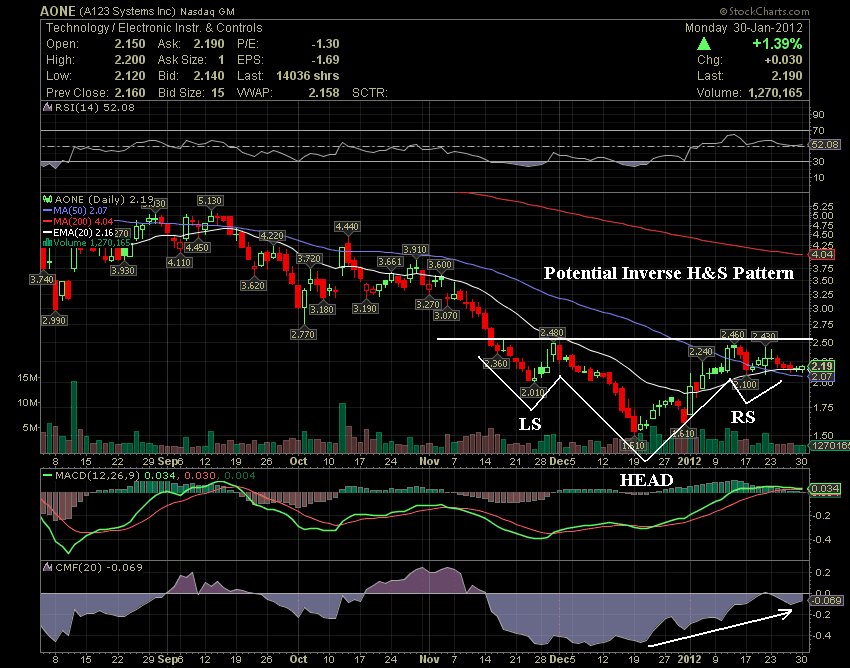Viewport: 850px width, 668px height.
Task: Click the "Potential Inverse H&S Pattern" annotation text
Action: point(669,273)
